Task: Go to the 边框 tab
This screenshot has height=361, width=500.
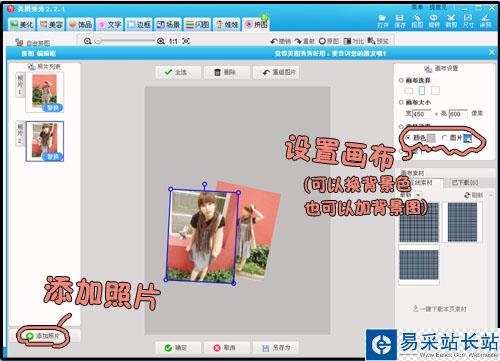Action: [139, 24]
